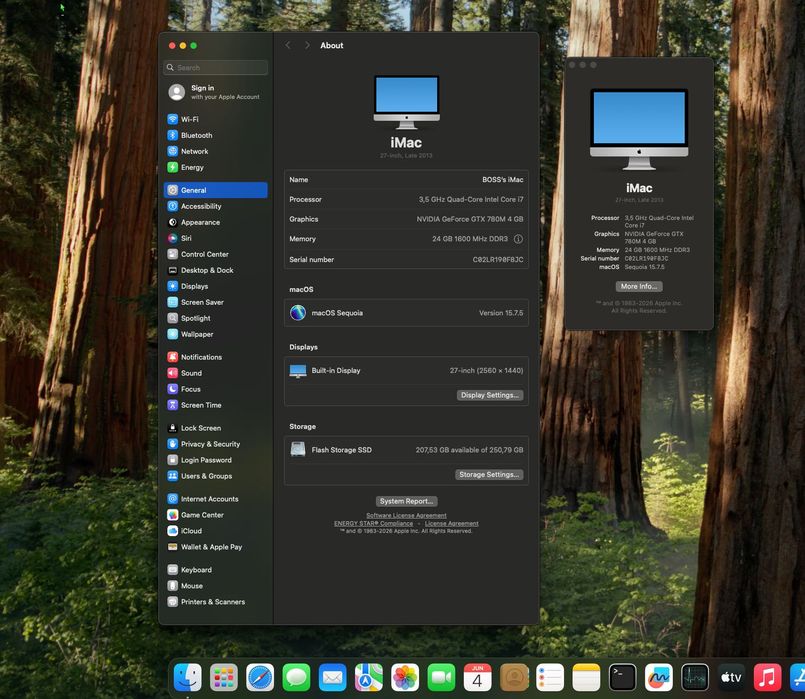Go forward using the toolbar chevron

(307, 45)
